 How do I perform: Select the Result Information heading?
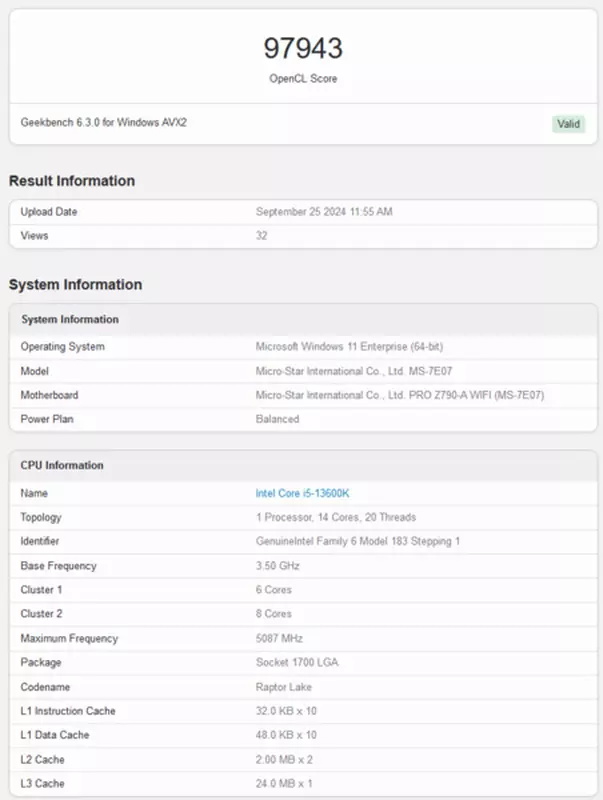click(72, 181)
